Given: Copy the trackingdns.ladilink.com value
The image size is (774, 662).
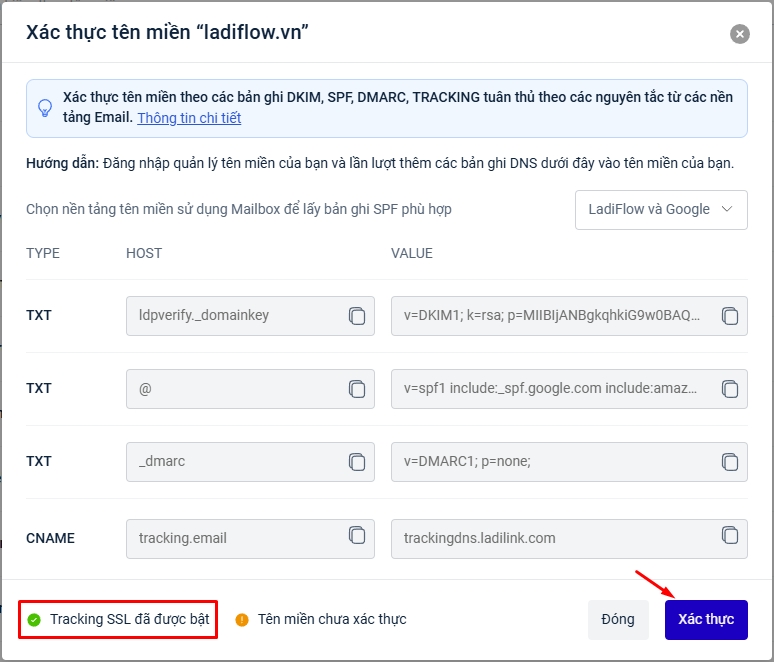Looking at the screenshot, I should tap(730, 535).
